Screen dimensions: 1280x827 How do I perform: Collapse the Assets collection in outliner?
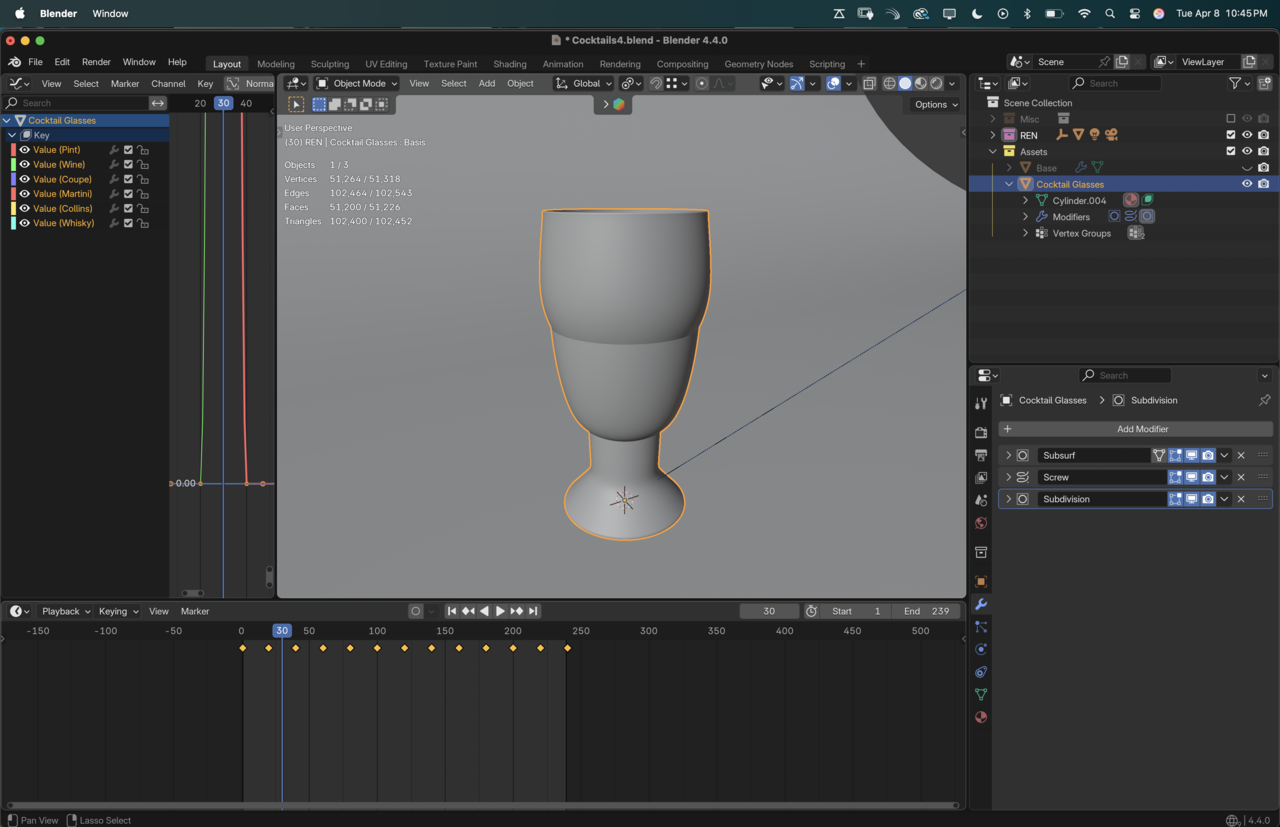pos(993,152)
